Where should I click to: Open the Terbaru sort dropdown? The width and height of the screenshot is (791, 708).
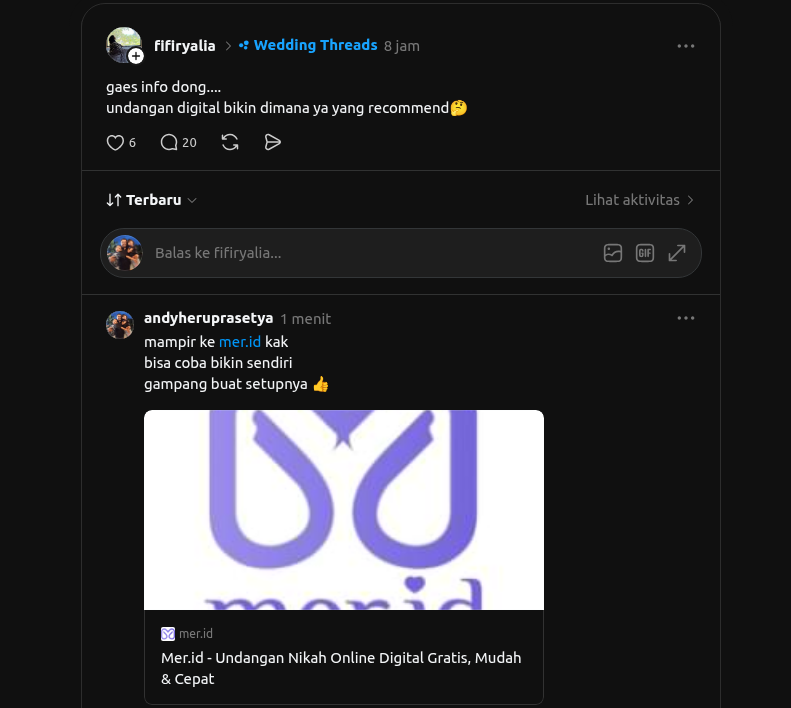pyautogui.click(x=151, y=200)
